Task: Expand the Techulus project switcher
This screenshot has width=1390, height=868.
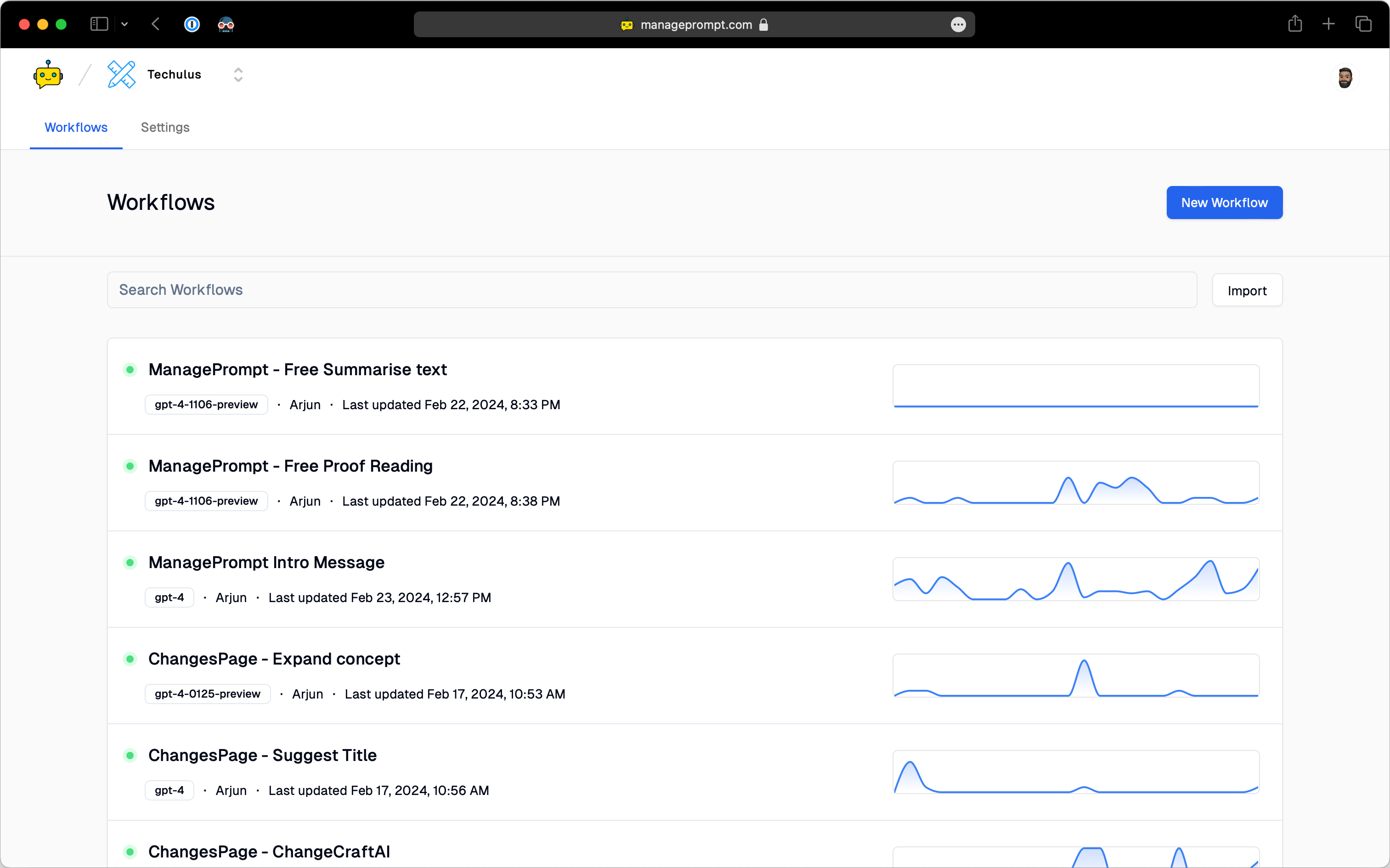Action: coord(238,74)
